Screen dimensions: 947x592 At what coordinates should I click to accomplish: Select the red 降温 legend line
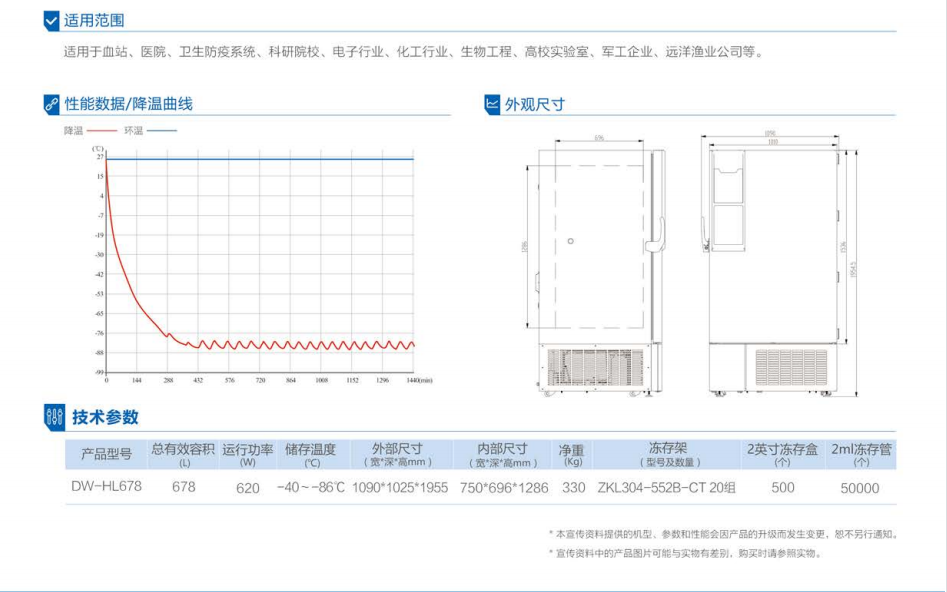pyautogui.click(x=101, y=131)
